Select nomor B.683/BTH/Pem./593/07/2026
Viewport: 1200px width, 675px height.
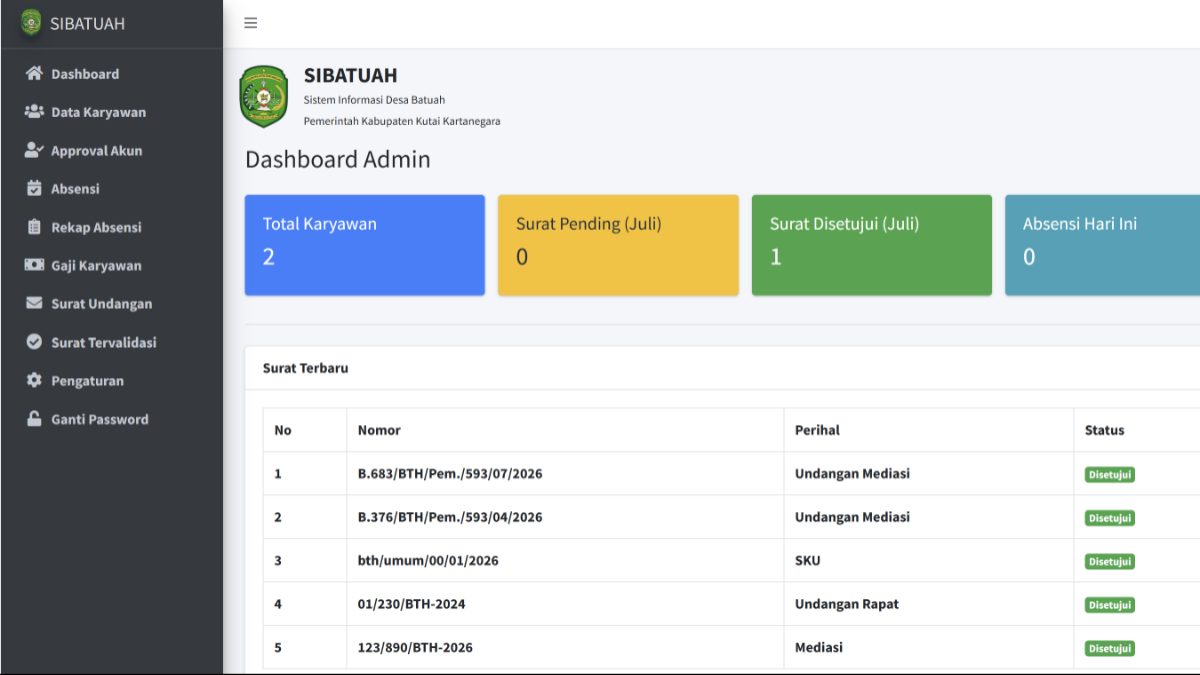tap(450, 474)
